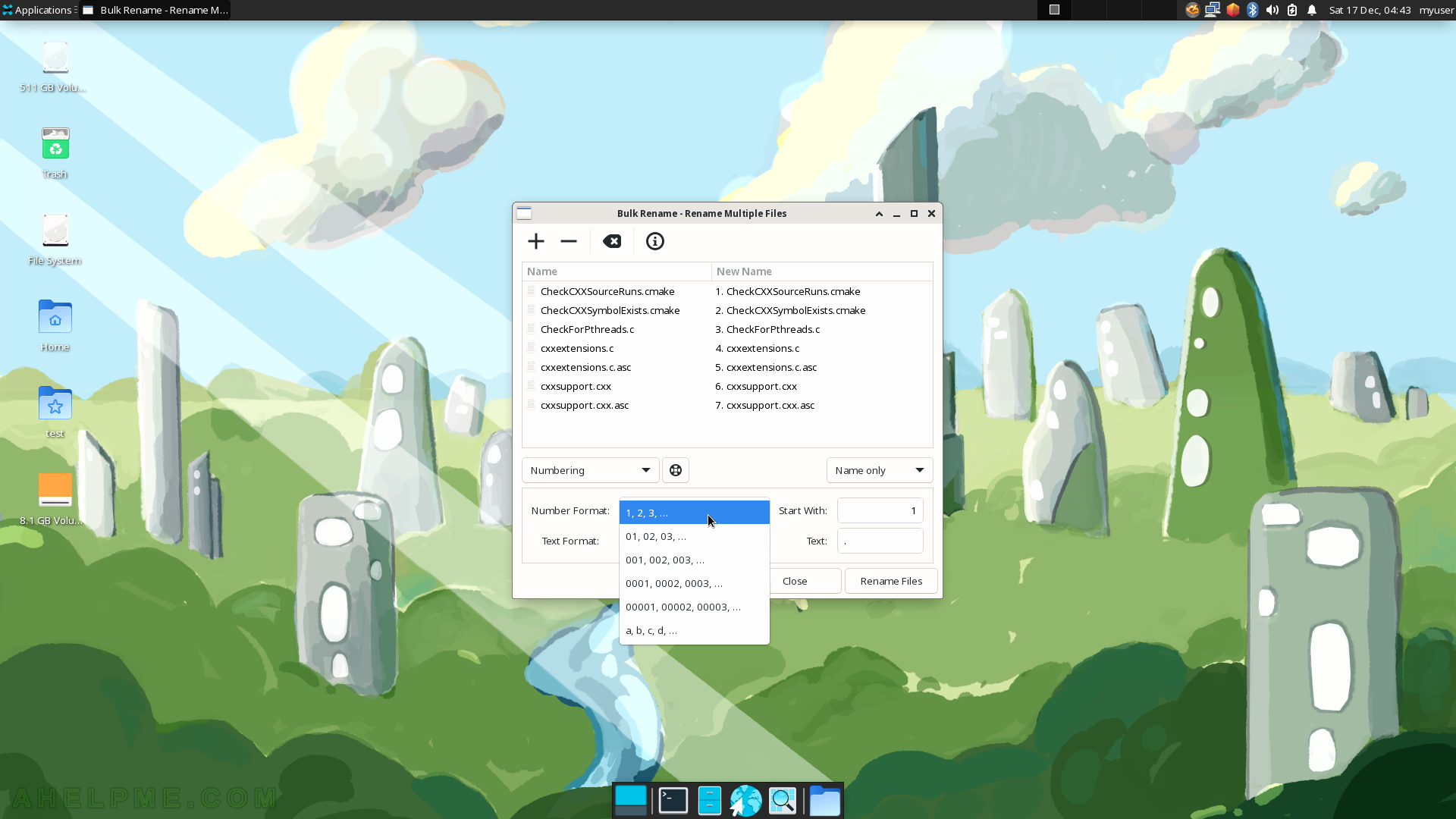Screen dimensions: 1456x819
Task: Open the Applications menu
Action: tap(38, 10)
